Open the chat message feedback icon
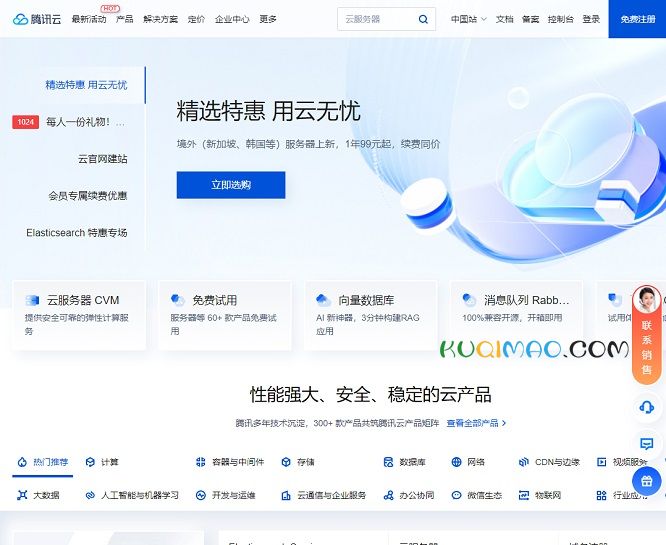 pos(646,444)
